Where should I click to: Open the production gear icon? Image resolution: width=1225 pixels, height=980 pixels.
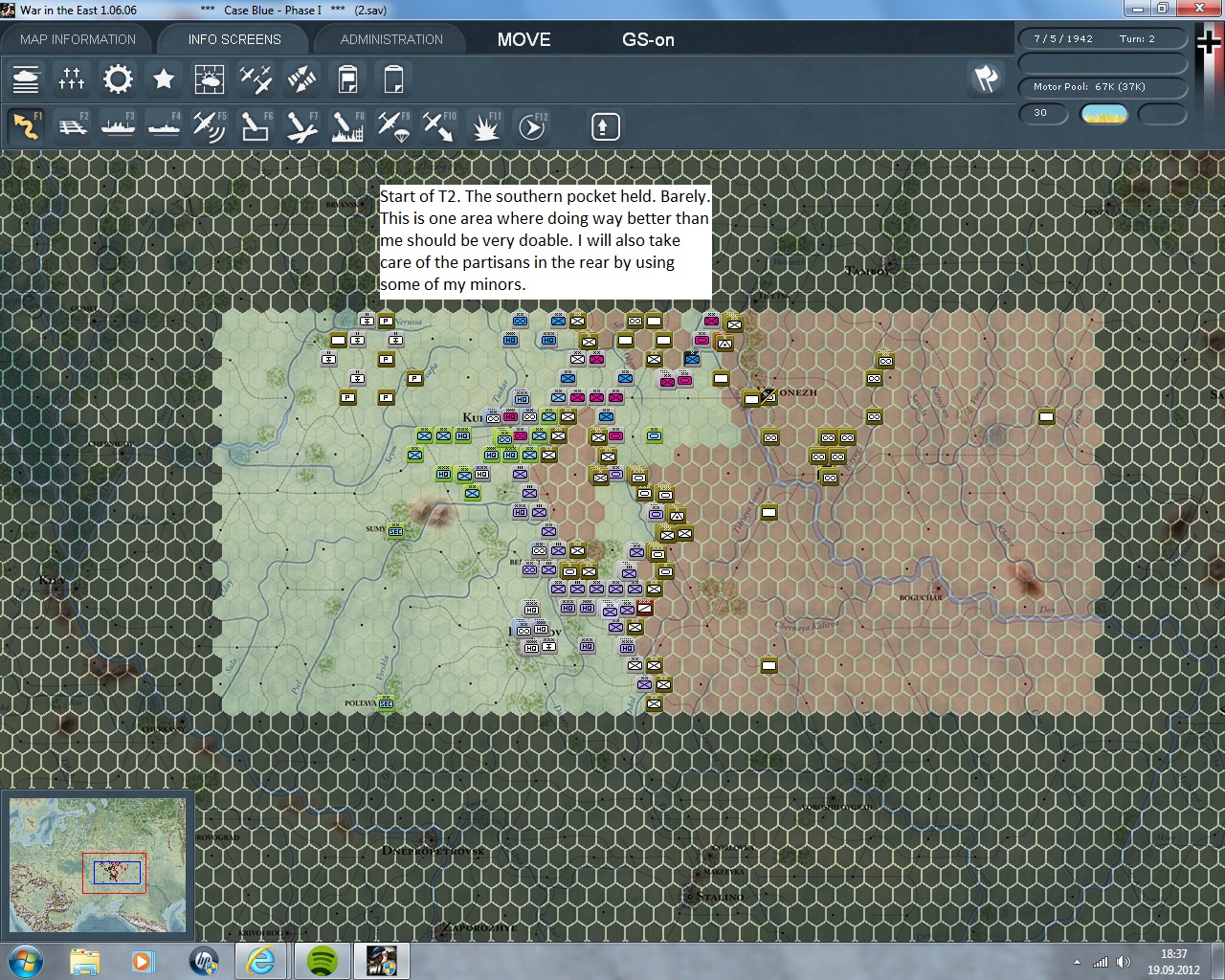[x=118, y=78]
